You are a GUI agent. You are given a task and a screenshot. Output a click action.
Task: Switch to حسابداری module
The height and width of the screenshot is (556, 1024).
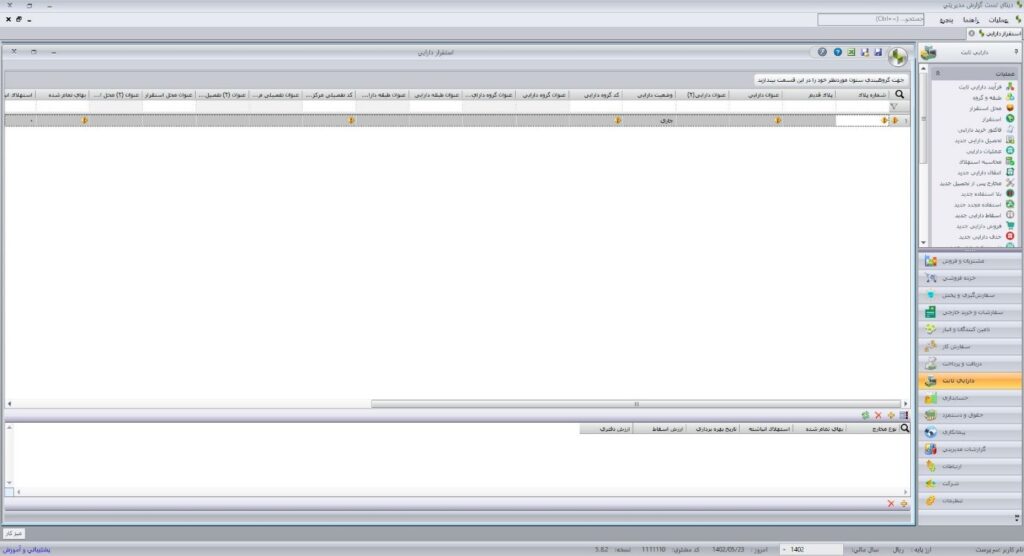click(970, 398)
